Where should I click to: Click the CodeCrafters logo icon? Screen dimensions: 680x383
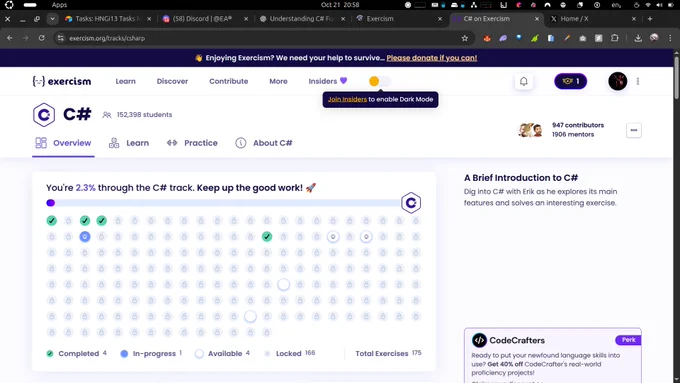tap(479, 340)
